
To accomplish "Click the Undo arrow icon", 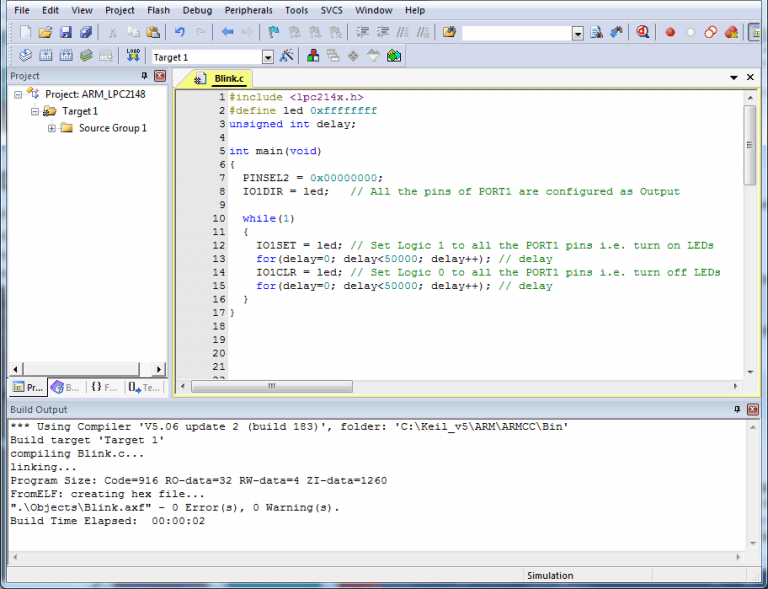I will point(180,32).
